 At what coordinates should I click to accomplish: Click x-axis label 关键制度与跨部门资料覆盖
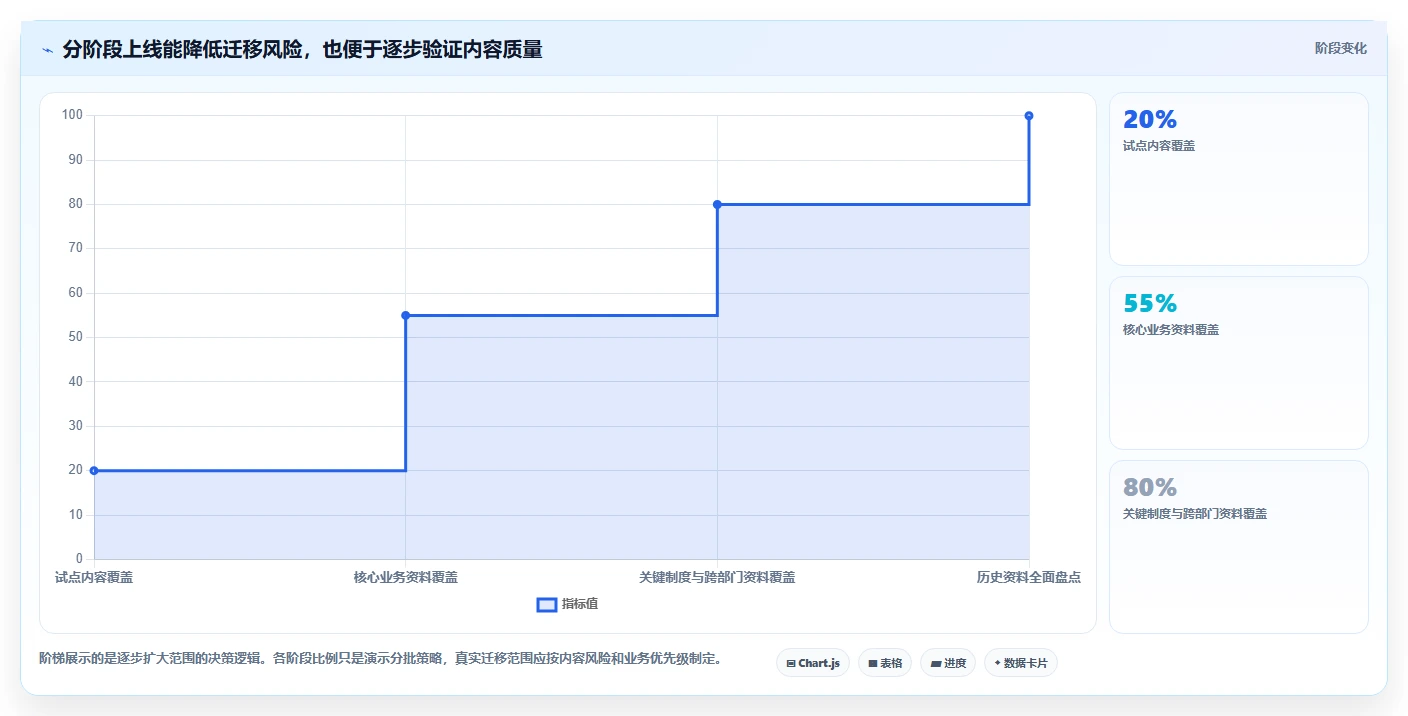click(717, 577)
